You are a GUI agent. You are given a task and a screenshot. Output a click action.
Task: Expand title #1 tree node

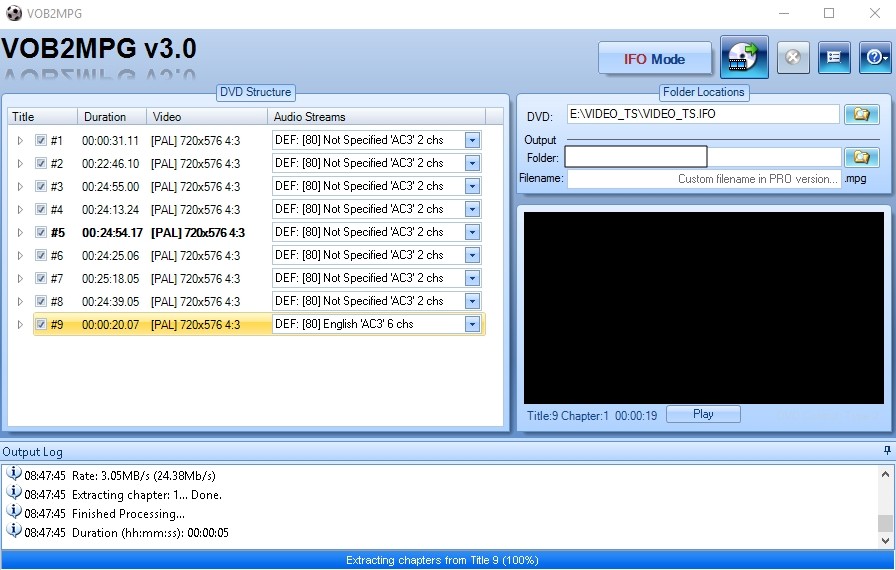[x=20, y=141]
